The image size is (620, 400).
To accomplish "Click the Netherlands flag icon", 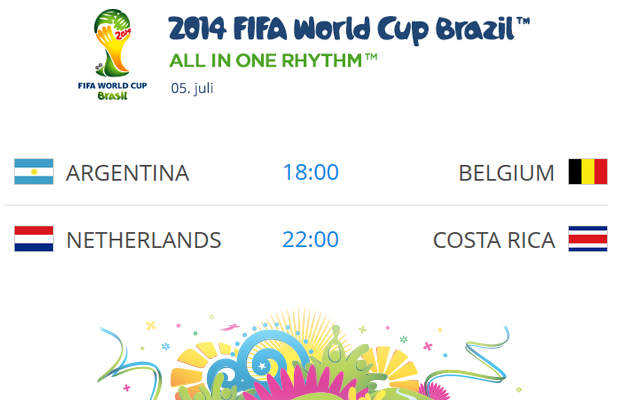I will [x=33, y=239].
